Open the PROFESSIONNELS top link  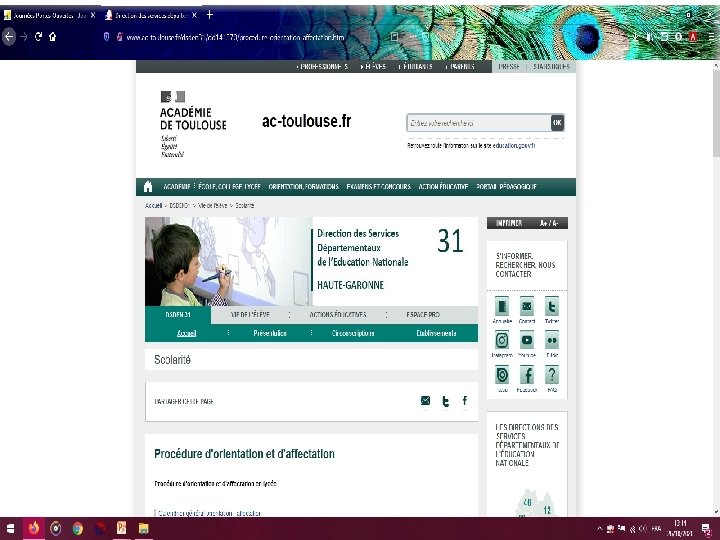click(x=322, y=67)
